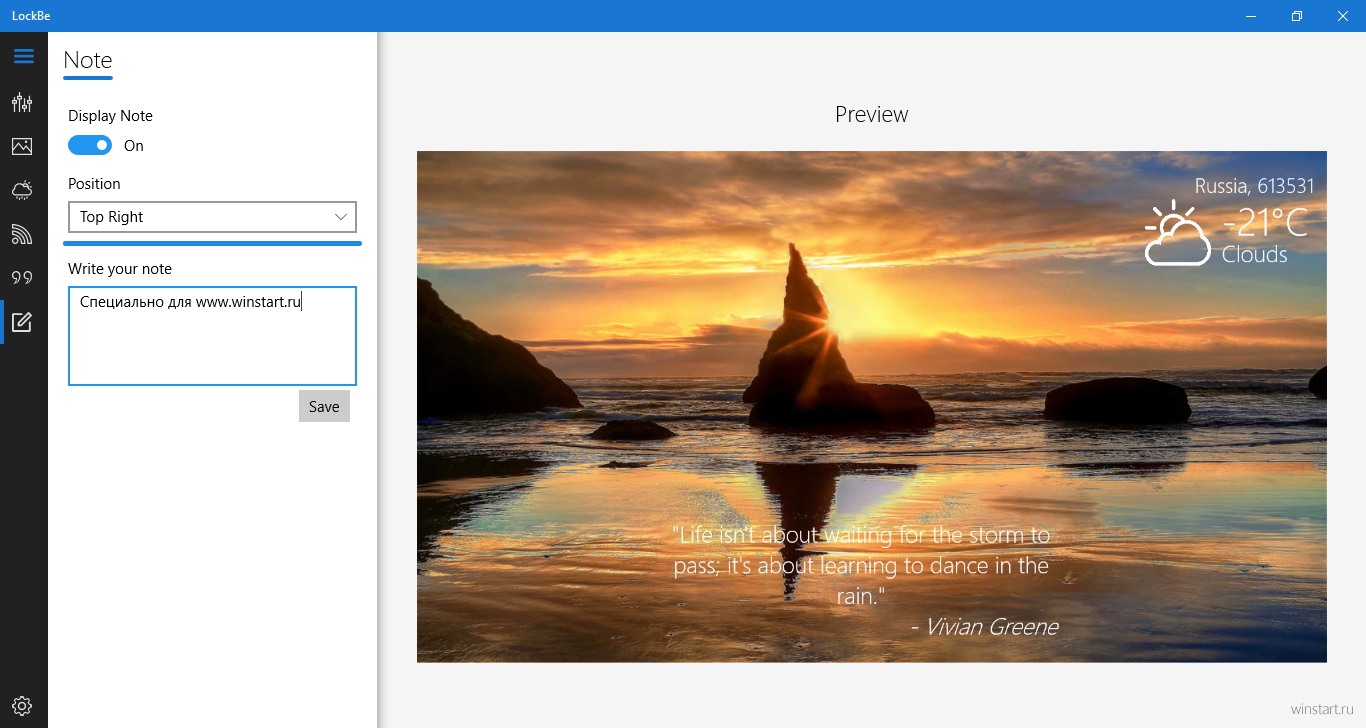Screen dimensions: 1366x728
Task: Close the LockBe window
Action: [x=1343, y=16]
